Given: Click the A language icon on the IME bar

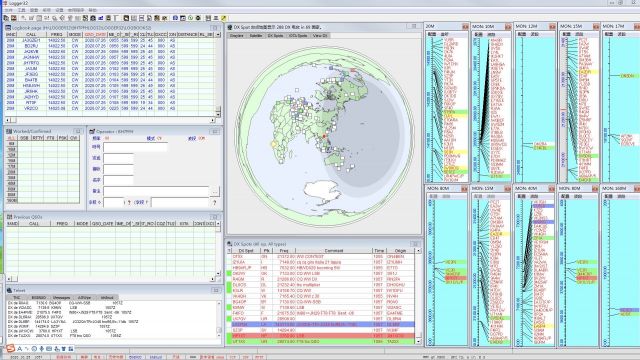Looking at the screenshot, I should pos(19,349).
